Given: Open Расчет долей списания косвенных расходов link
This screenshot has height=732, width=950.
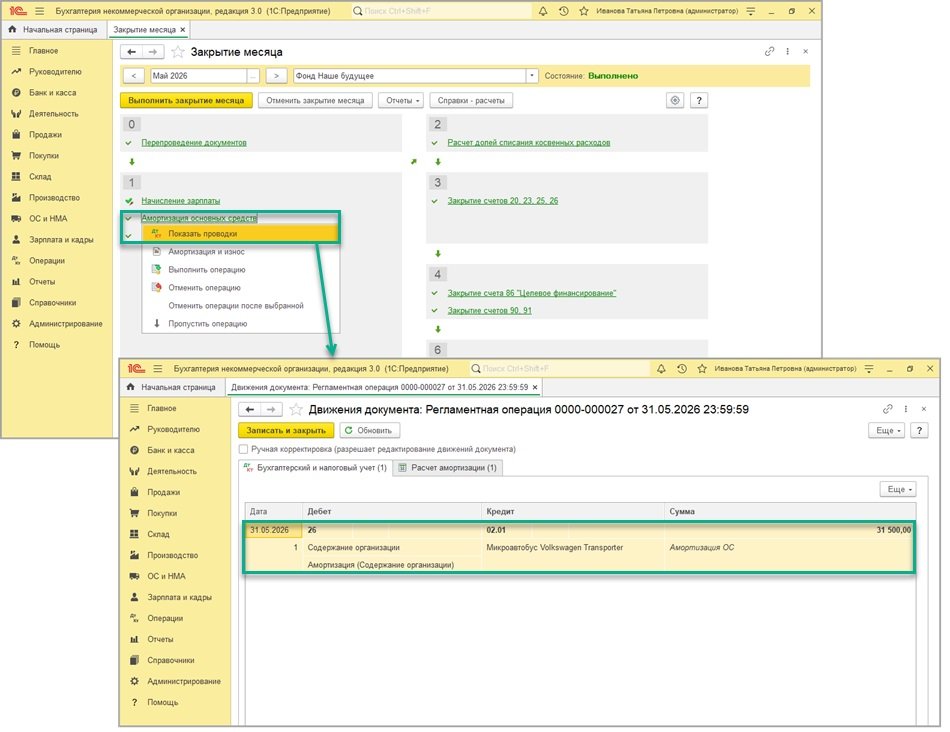Looking at the screenshot, I should click(x=528, y=142).
